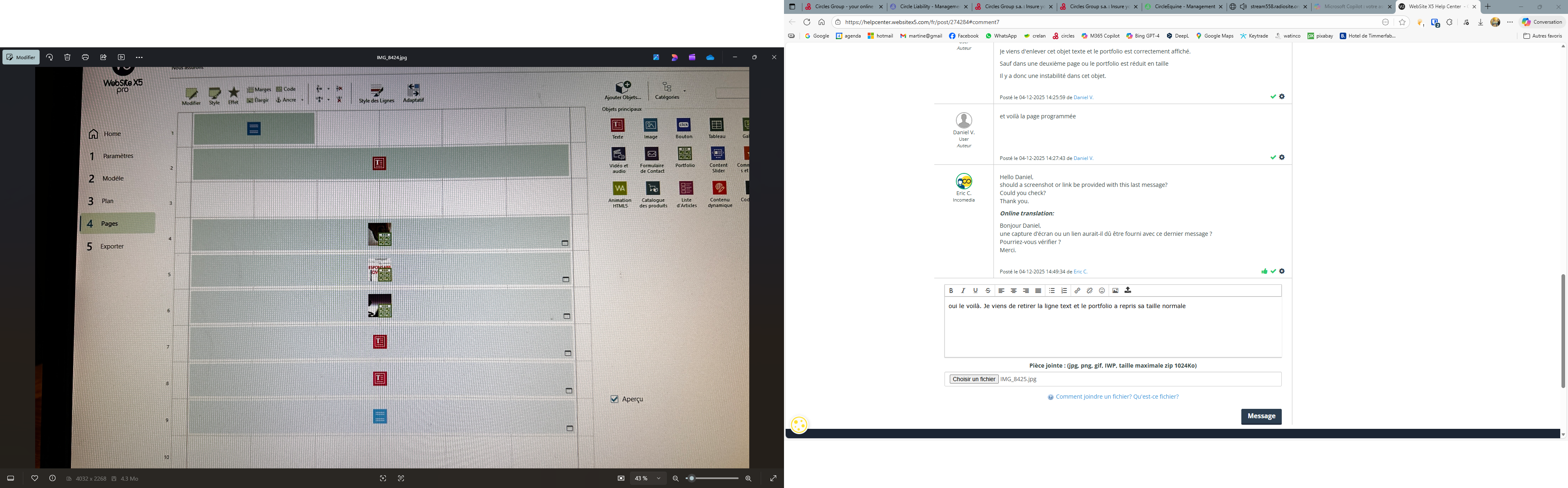Add photo to favorites with the heart icon
Screen dimensions: 1568x488
click(x=35, y=478)
